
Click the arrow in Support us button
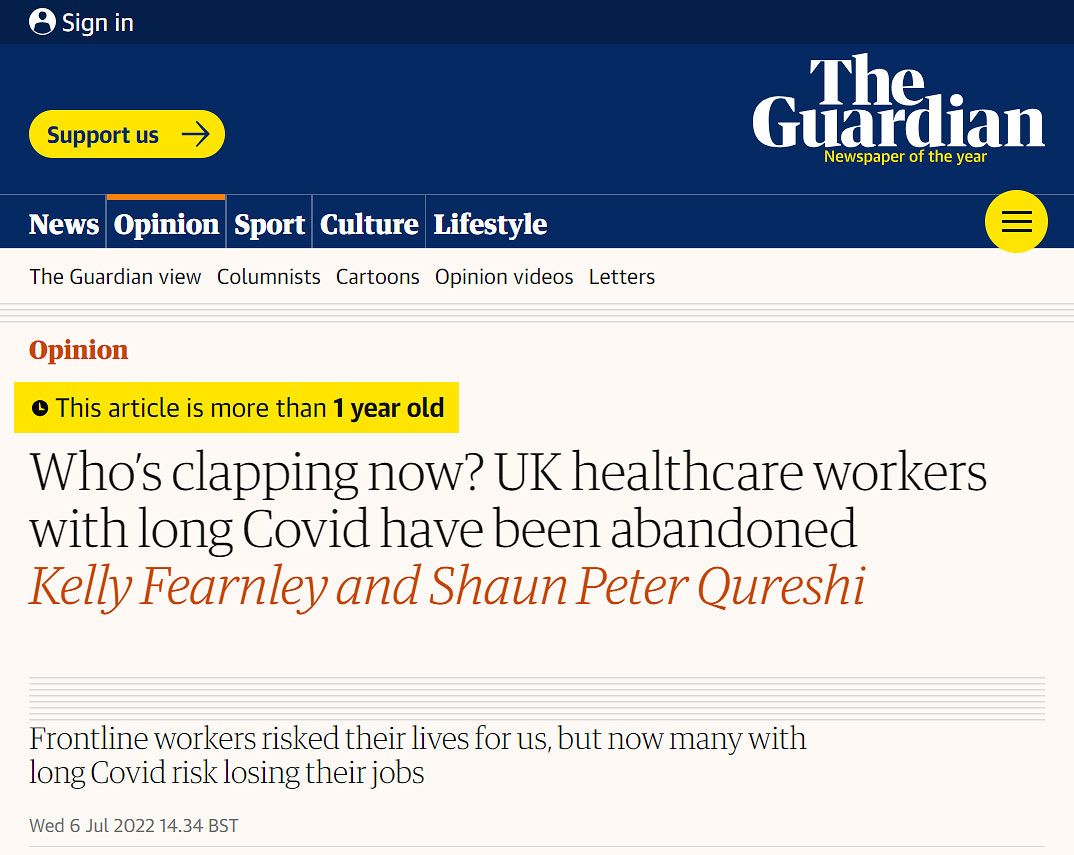(195, 134)
